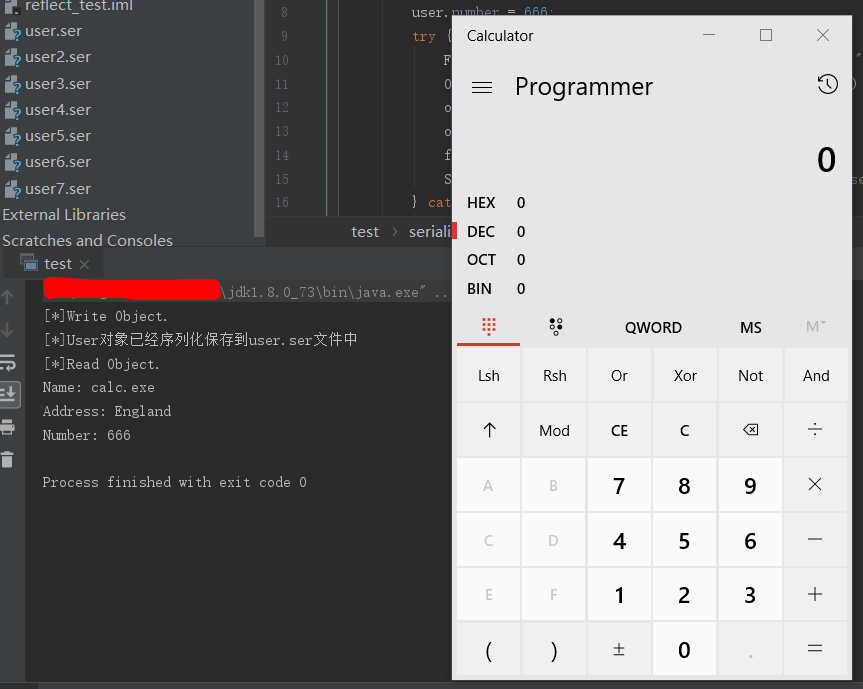The image size is (863, 689).
Task: Click the shift up-arrow key in Calculator
Action: point(489,430)
